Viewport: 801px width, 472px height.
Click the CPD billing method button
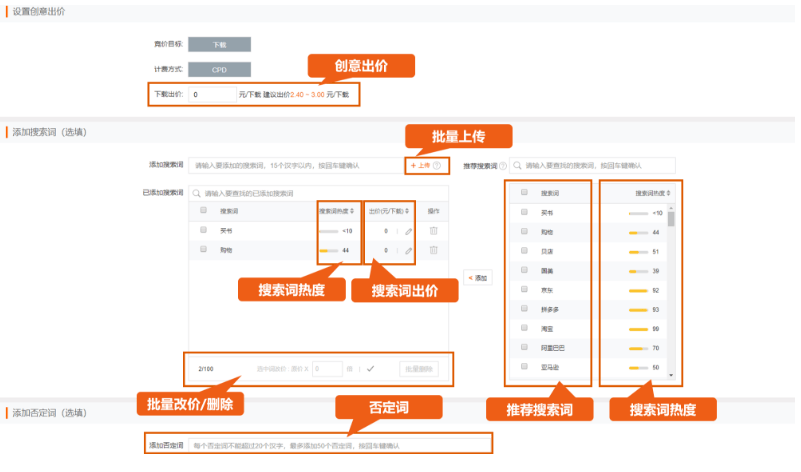[x=219, y=69]
